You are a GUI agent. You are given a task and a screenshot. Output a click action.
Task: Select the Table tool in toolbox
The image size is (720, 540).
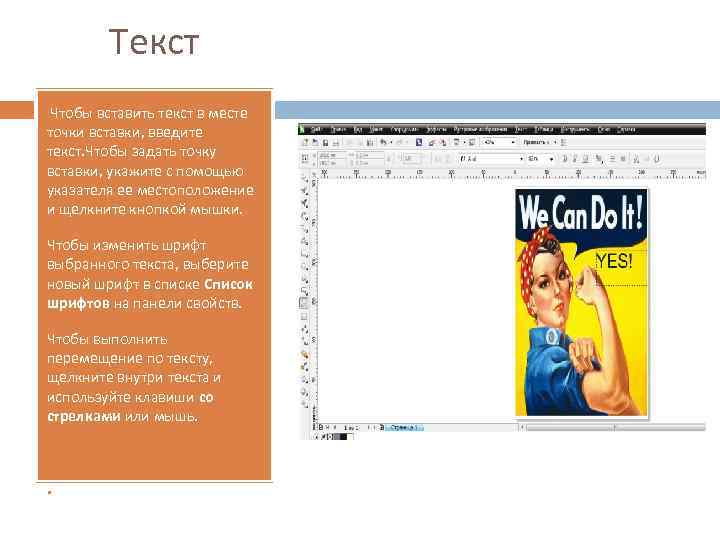click(x=304, y=316)
